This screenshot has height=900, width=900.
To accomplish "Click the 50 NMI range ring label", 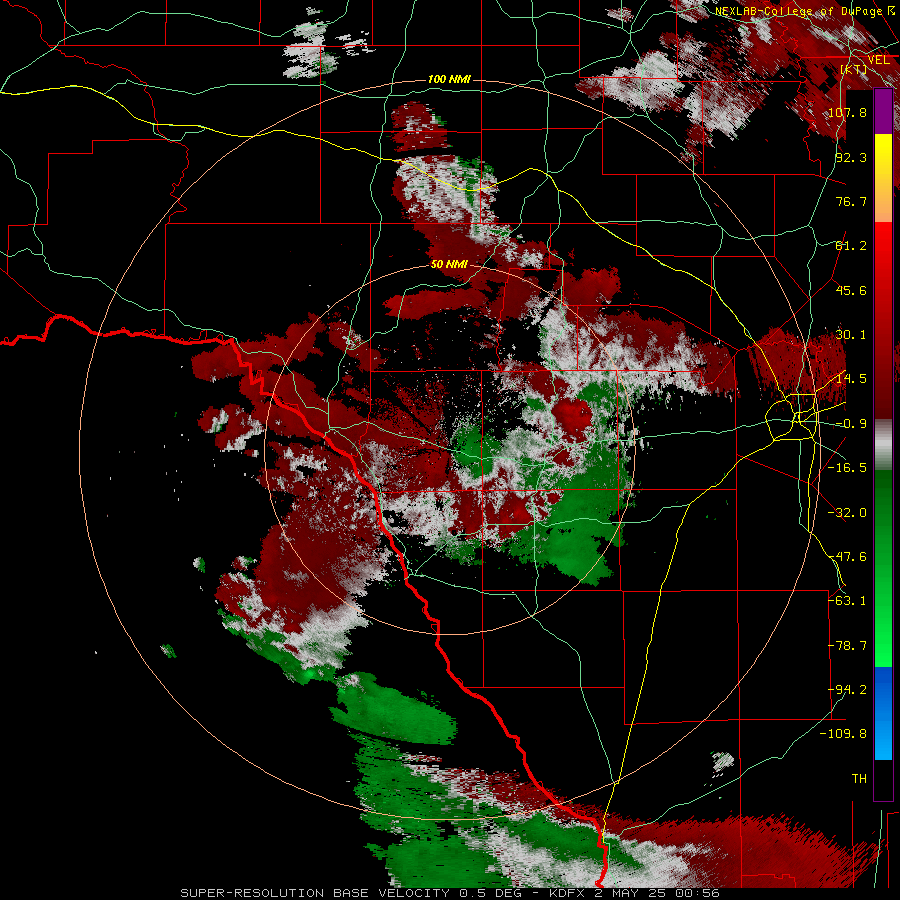I will (x=449, y=264).
